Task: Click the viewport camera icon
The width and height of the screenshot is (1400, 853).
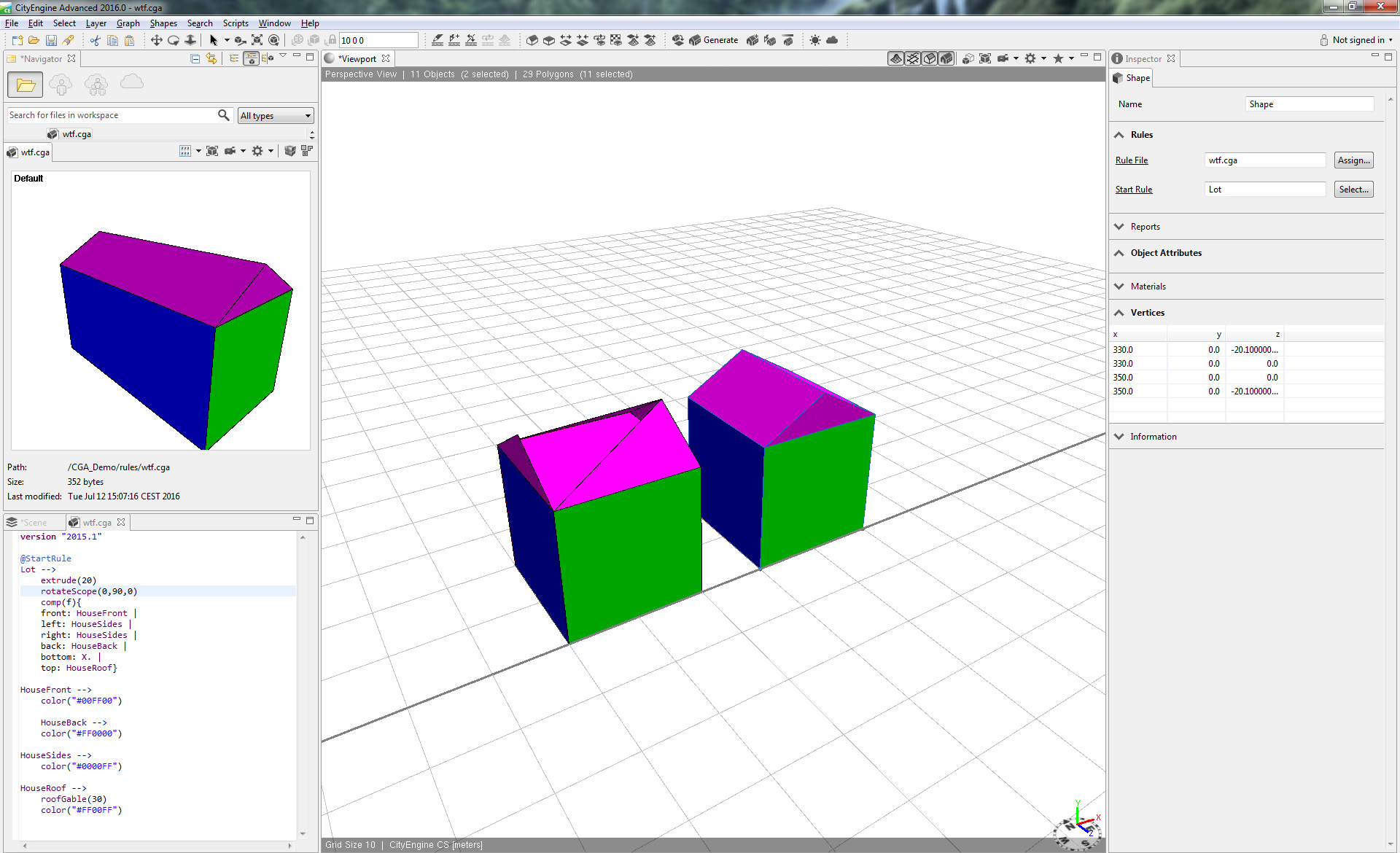Action: pos(1003,58)
